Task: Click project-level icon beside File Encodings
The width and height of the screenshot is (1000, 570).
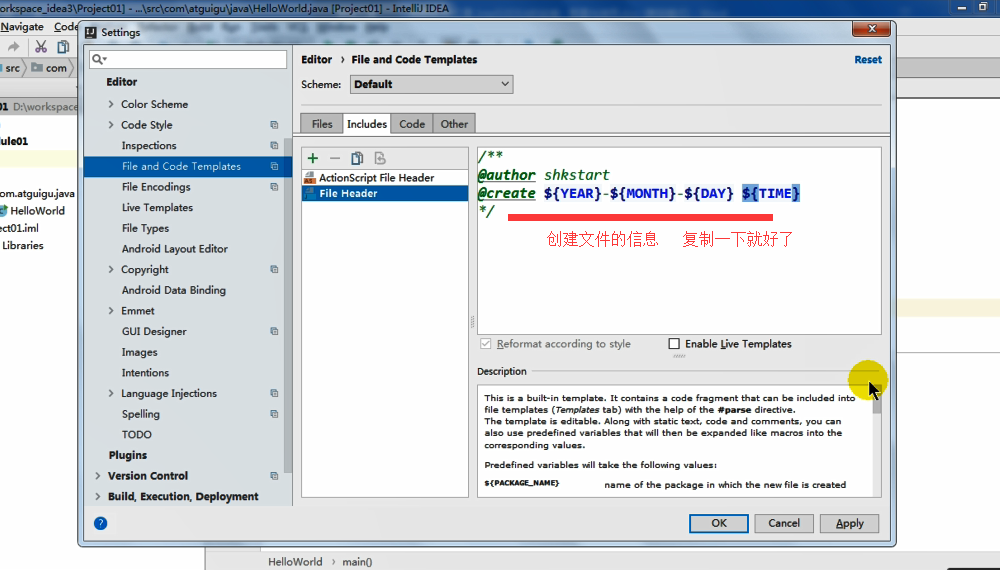Action: [x=274, y=187]
